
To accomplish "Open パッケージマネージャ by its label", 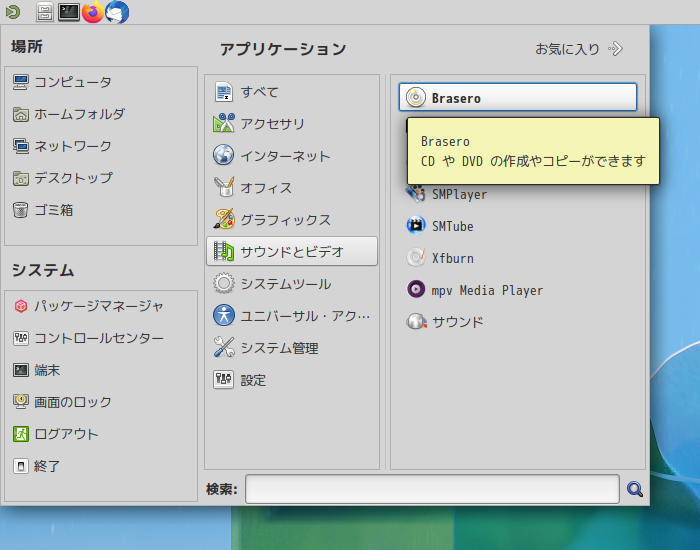I will pyautogui.click(x=99, y=306).
